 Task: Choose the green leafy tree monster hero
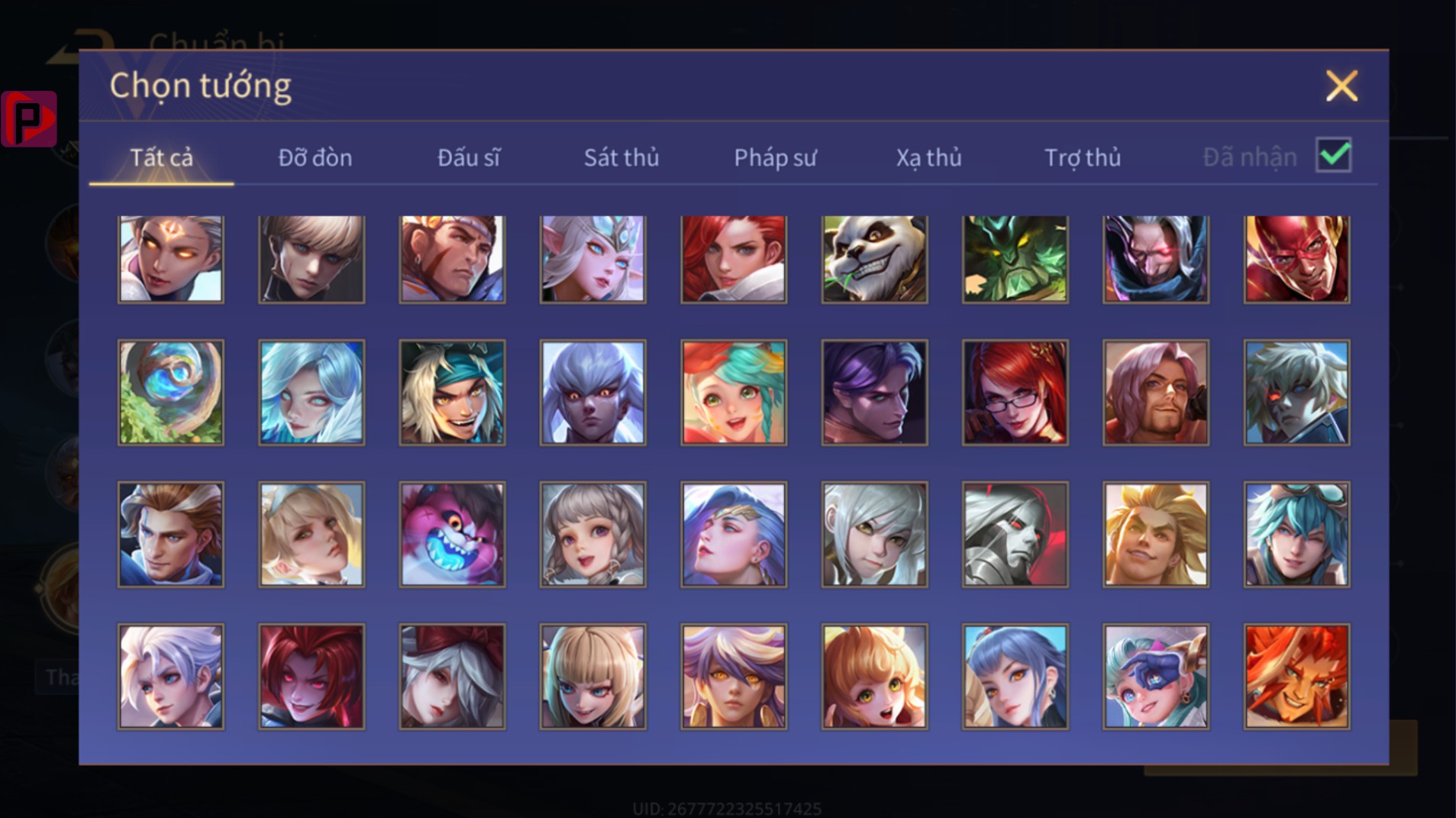[x=1015, y=259]
